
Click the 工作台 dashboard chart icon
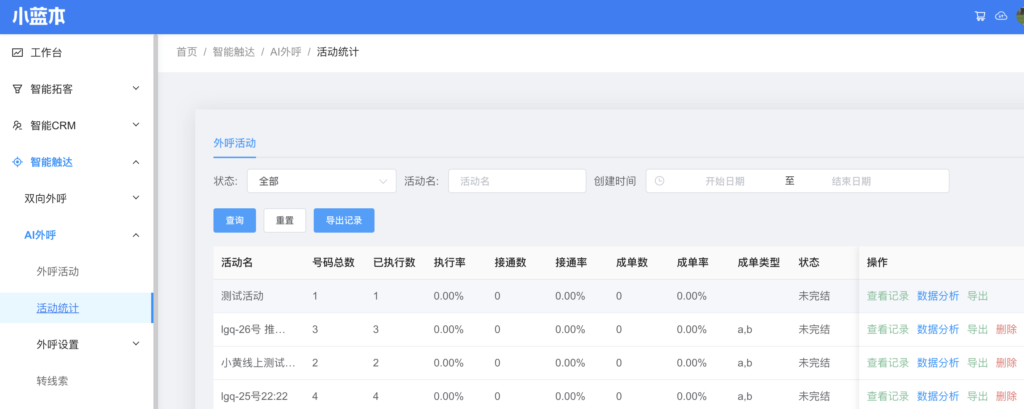pos(17,52)
